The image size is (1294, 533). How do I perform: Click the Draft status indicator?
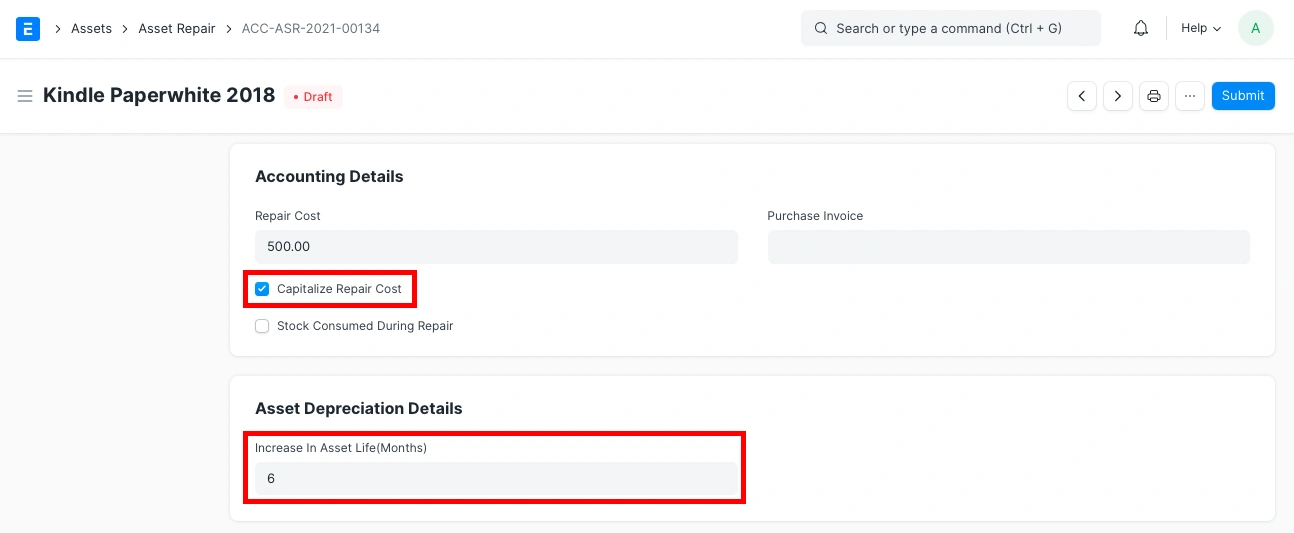(x=313, y=97)
